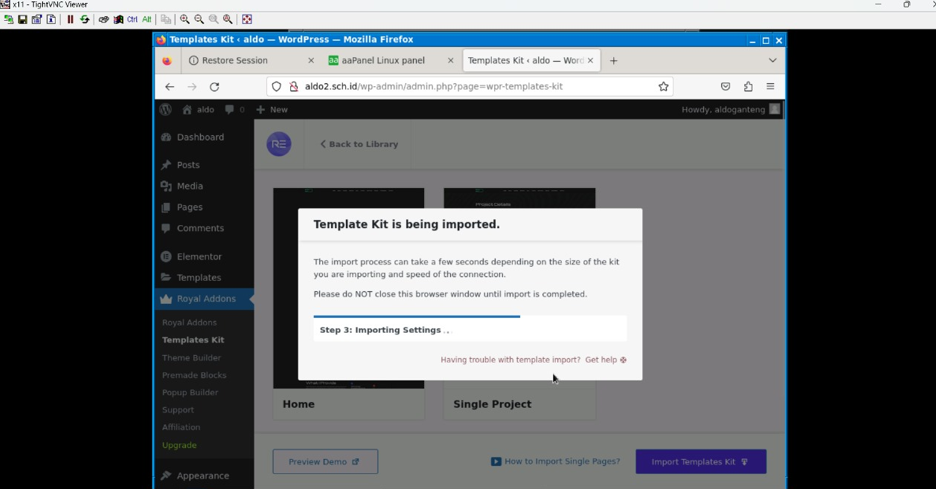Screen dimensions: 936x489
Task: Click TightVNC save session icon
Action: [23, 19]
